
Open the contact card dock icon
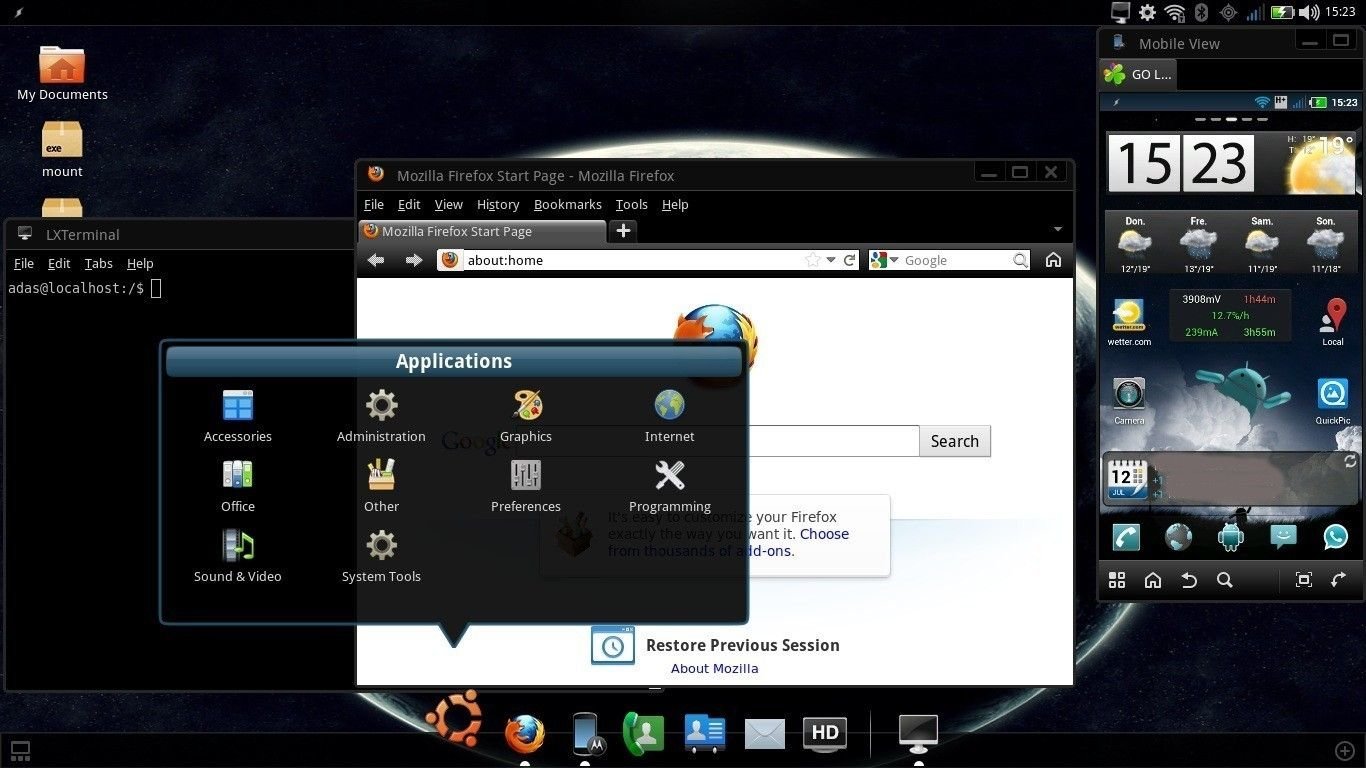pyautogui.click(x=704, y=733)
